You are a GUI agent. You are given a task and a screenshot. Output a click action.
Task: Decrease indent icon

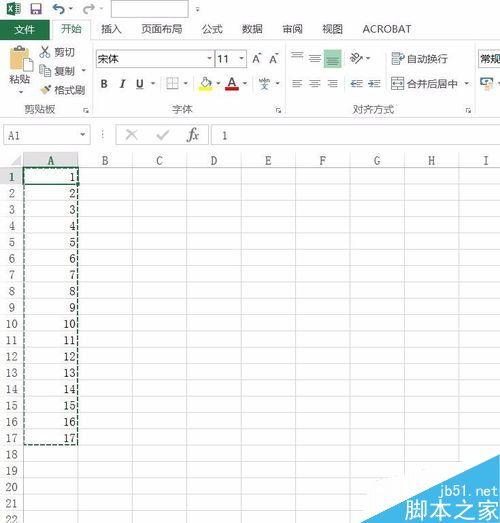click(x=357, y=83)
